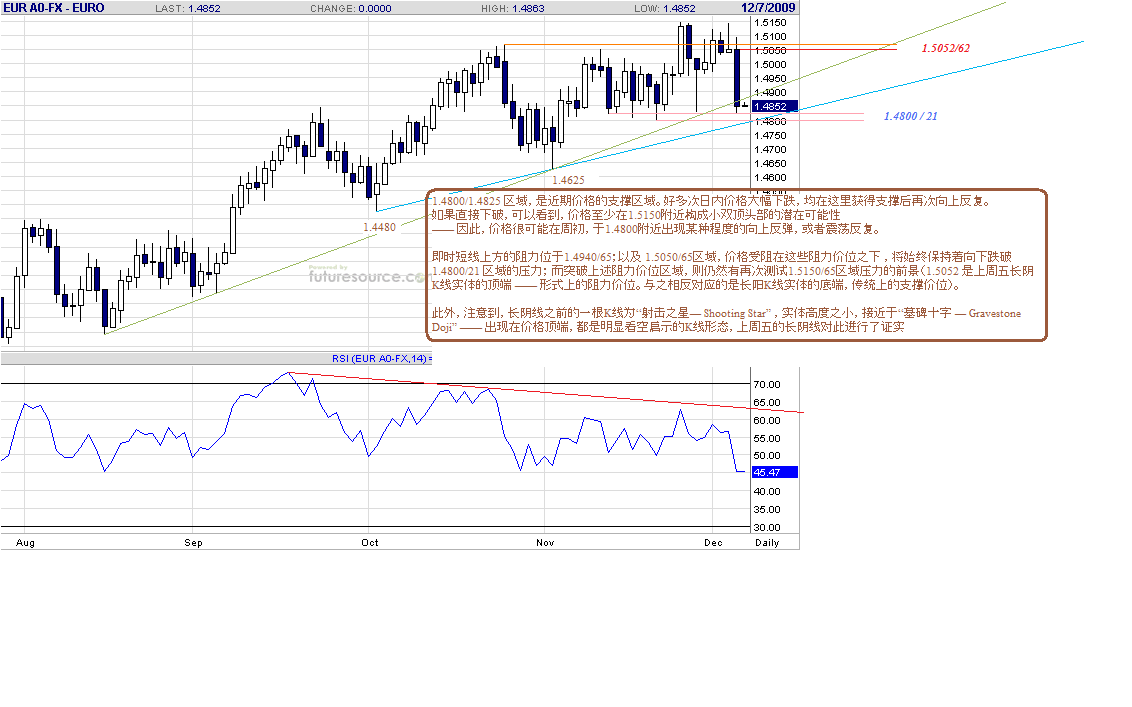Viewport: 1132px width, 707px height.
Task: Click the commentary line mentioning '1.4940/65'
Action: point(722,257)
